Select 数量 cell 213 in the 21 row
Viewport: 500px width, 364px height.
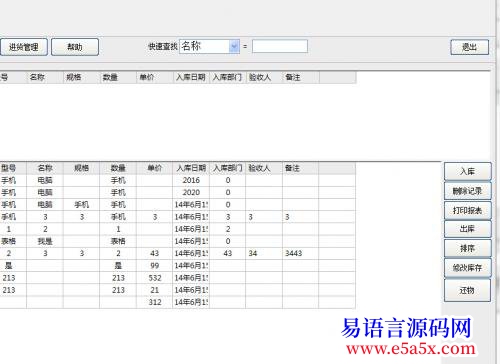click(118, 290)
